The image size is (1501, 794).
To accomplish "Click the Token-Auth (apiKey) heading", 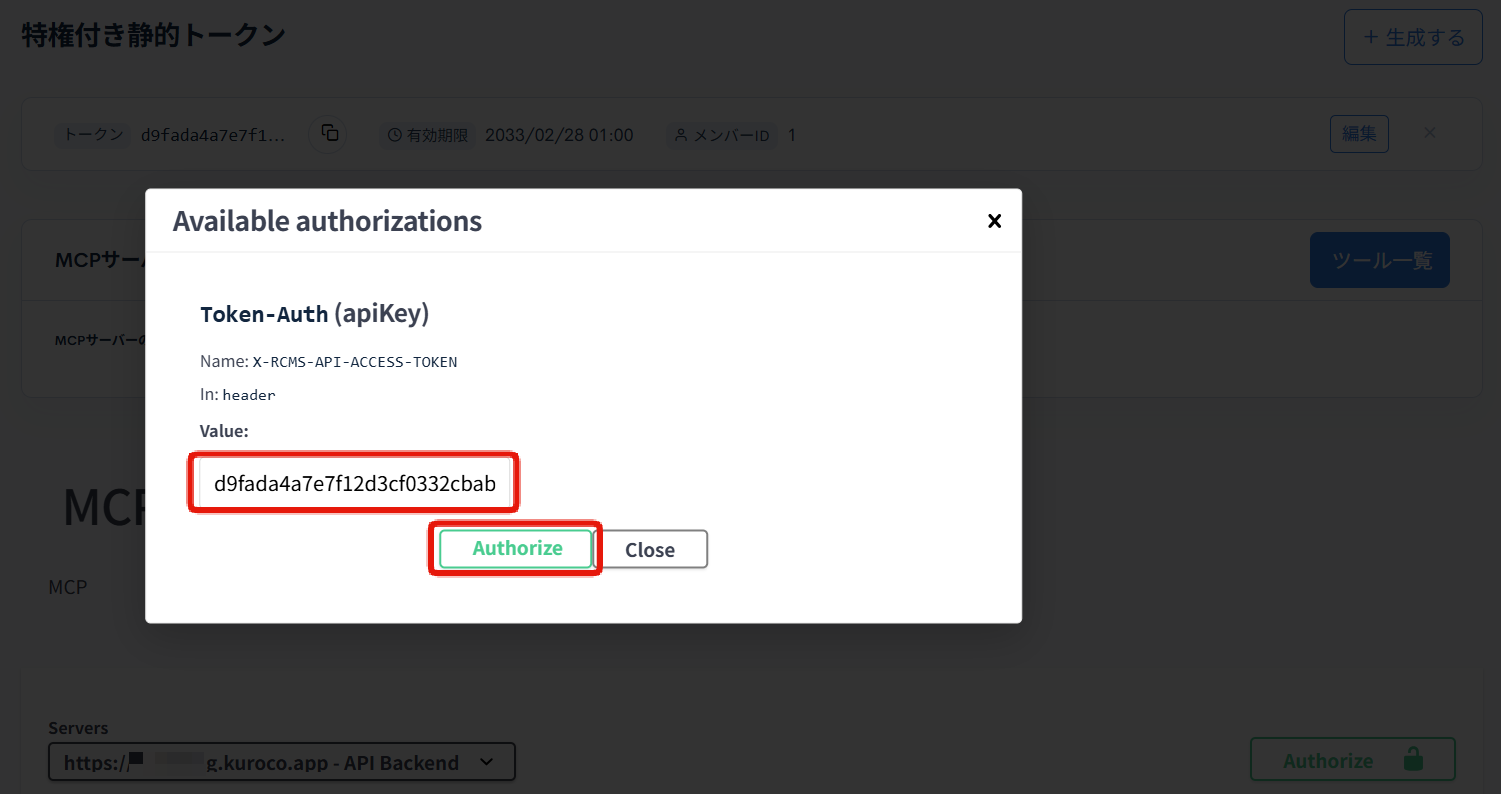I will click(315, 313).
